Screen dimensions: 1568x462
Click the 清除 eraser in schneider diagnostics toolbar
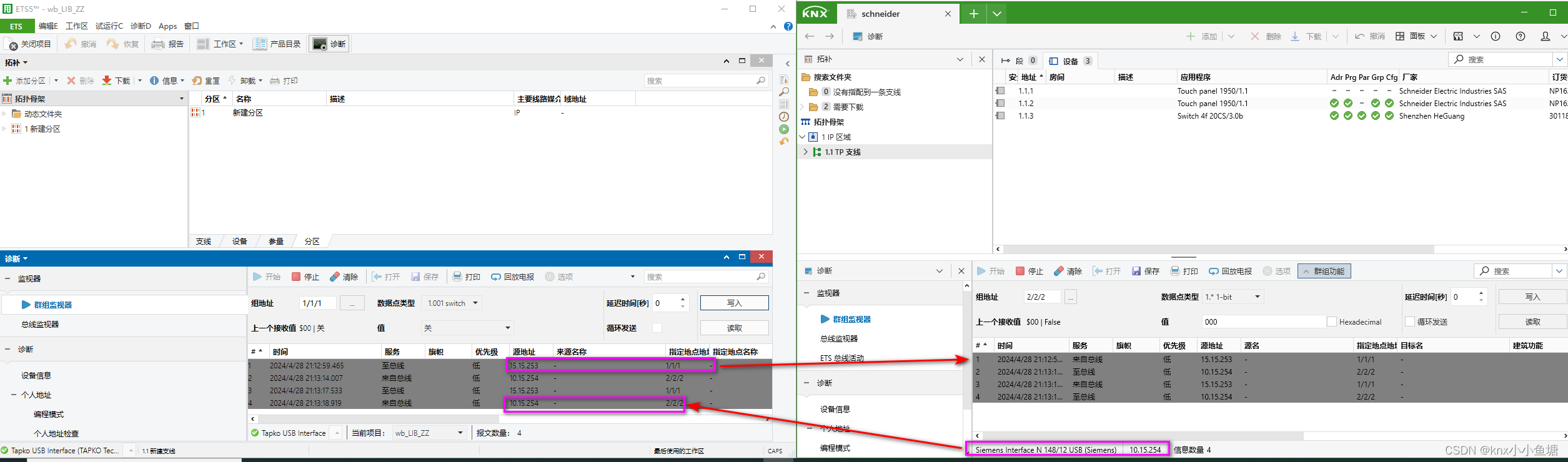click(1058, 271)
